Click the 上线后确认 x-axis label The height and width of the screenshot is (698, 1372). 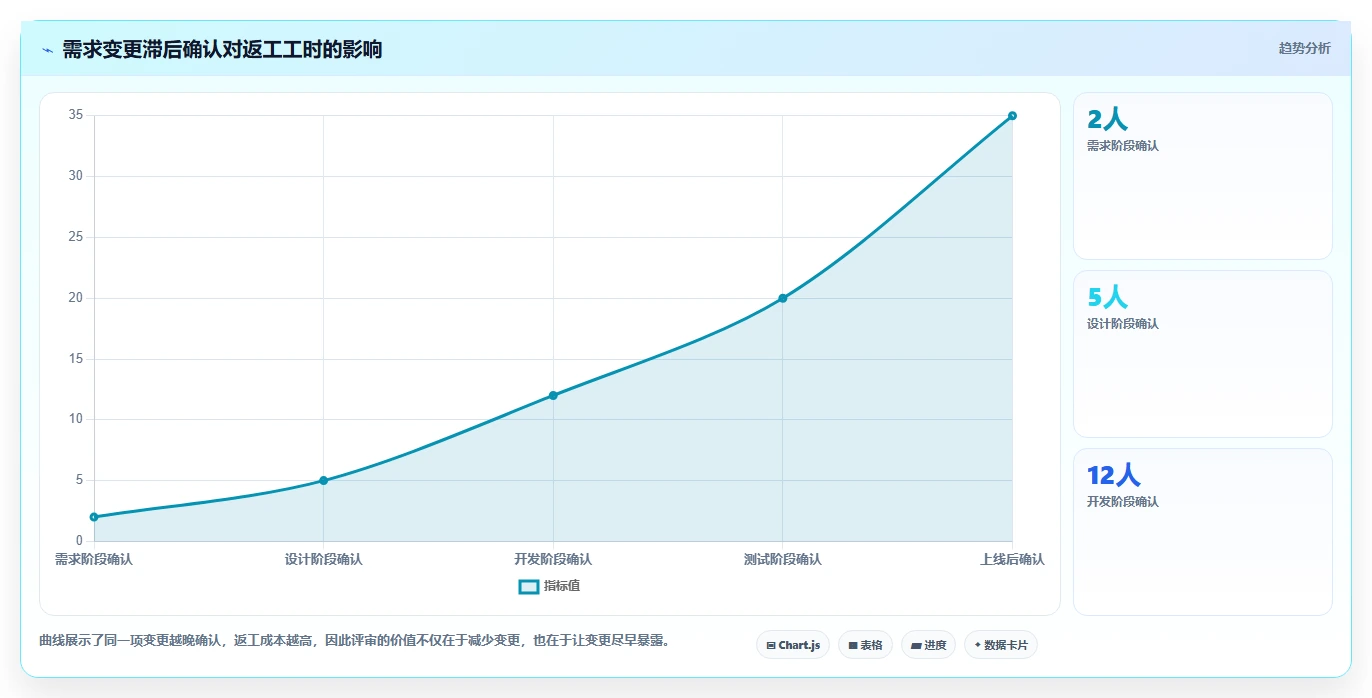1012,560
